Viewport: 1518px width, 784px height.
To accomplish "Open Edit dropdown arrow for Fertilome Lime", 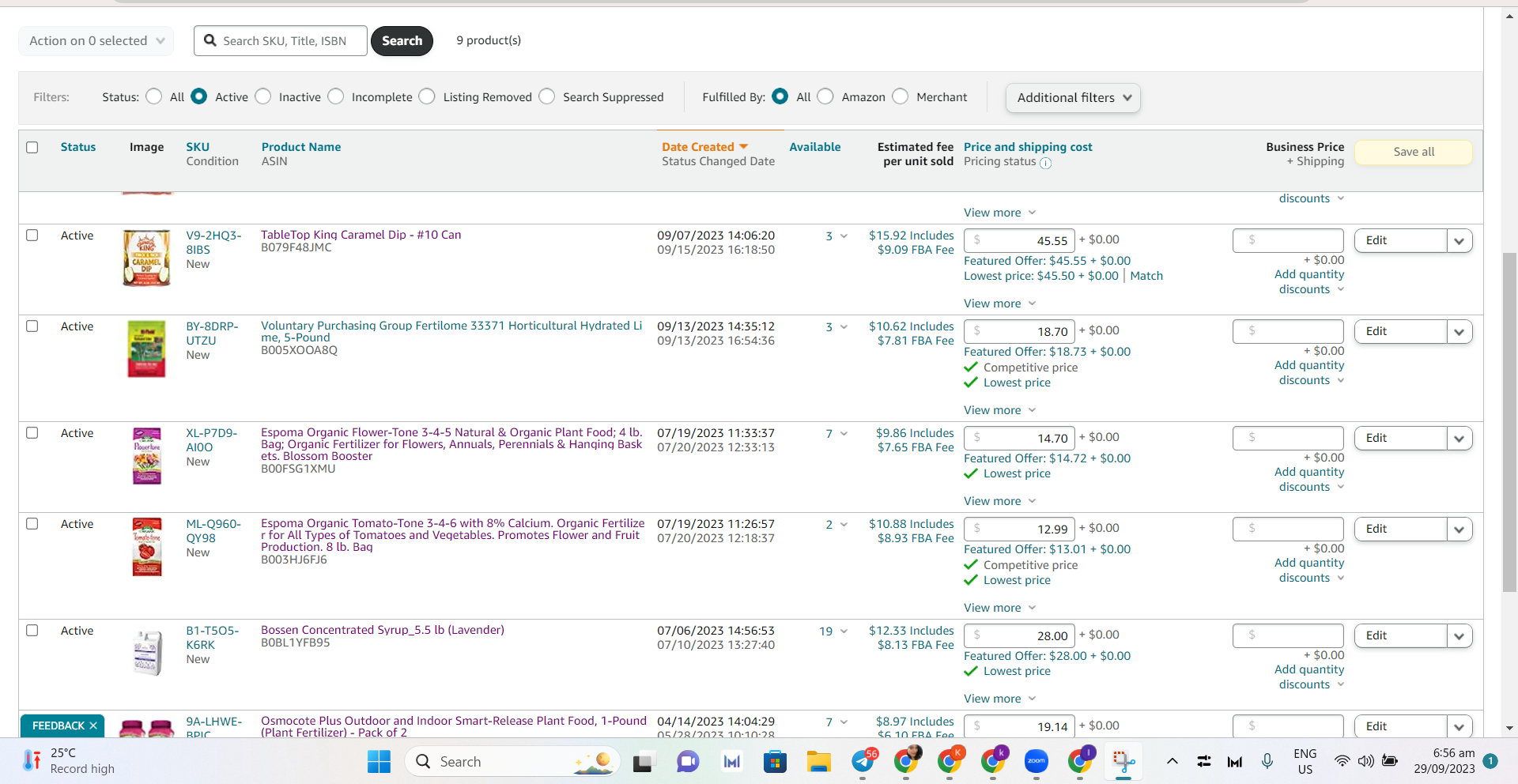I will 1459,331.
